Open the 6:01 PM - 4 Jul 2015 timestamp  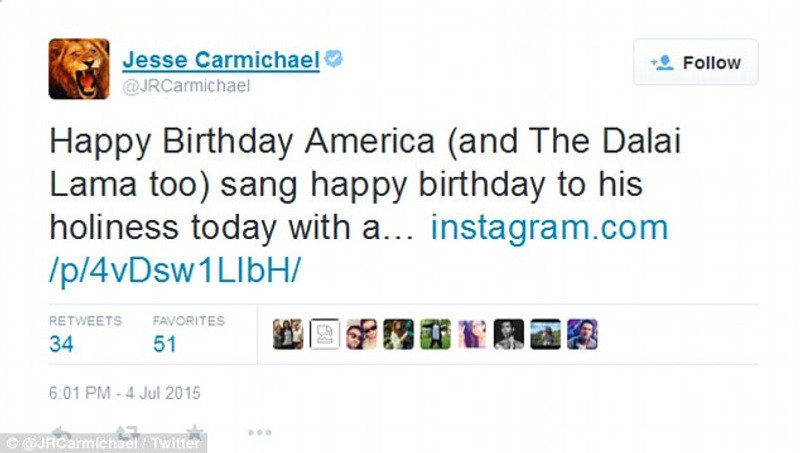tap(125, 393)
